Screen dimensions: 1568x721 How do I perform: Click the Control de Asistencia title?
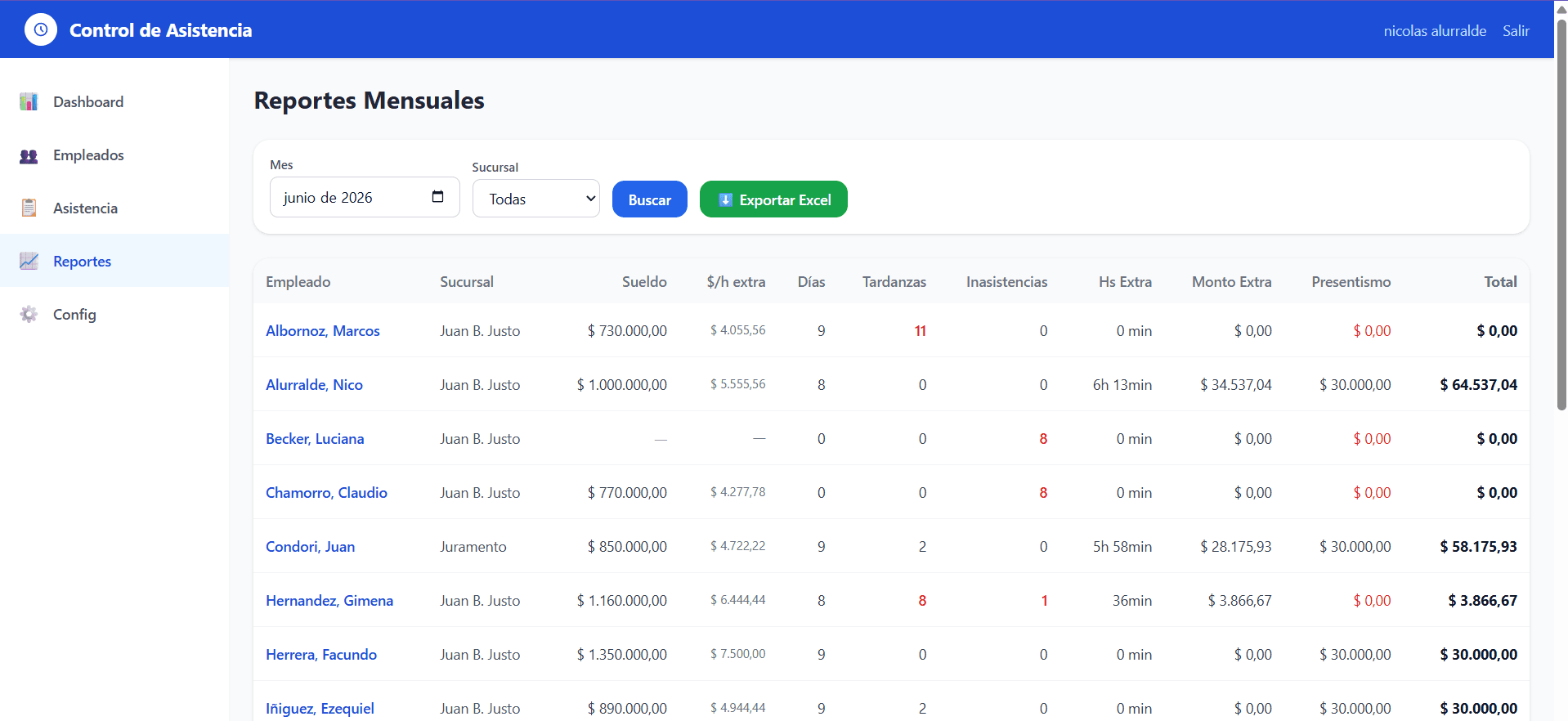click(x=160, y=30)
